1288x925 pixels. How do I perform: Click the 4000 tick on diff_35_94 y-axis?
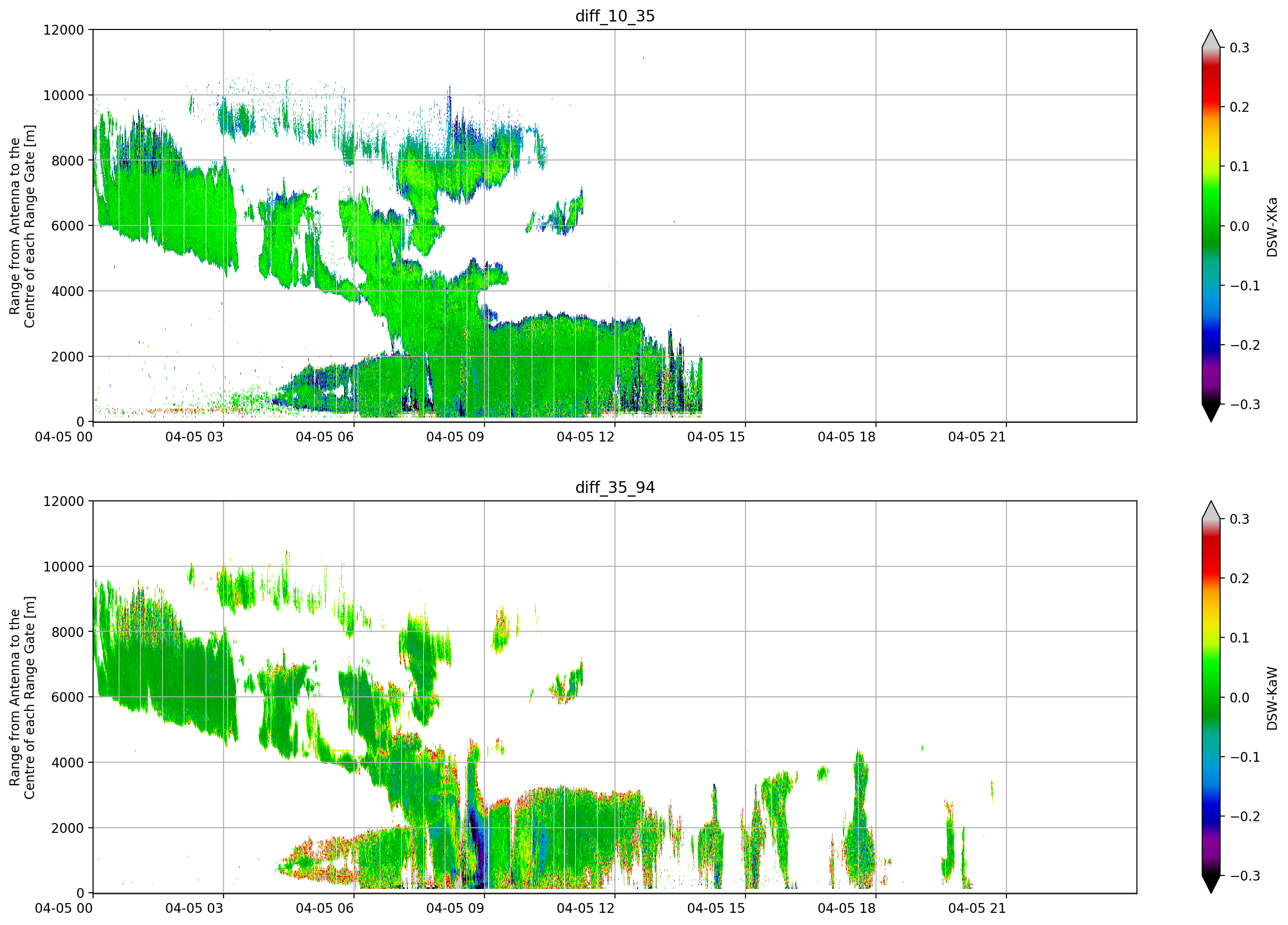[67, 763]
